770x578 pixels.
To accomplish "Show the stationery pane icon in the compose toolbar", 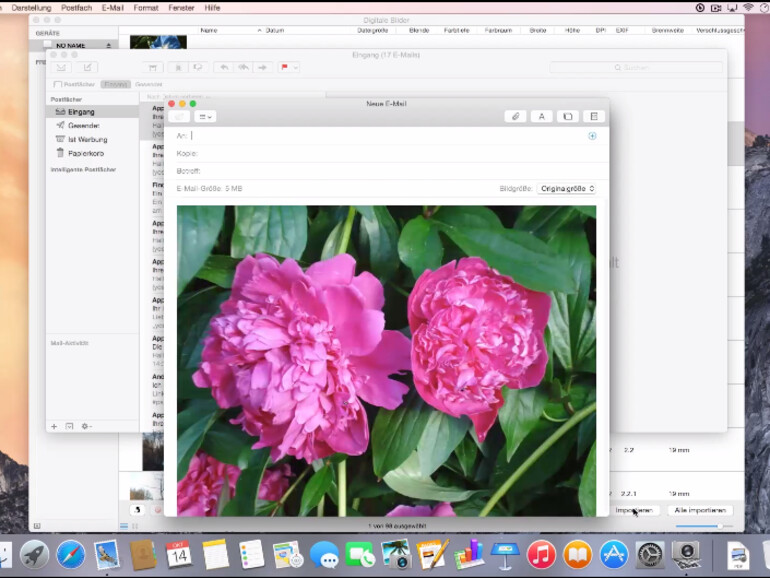I will [593, 117].
